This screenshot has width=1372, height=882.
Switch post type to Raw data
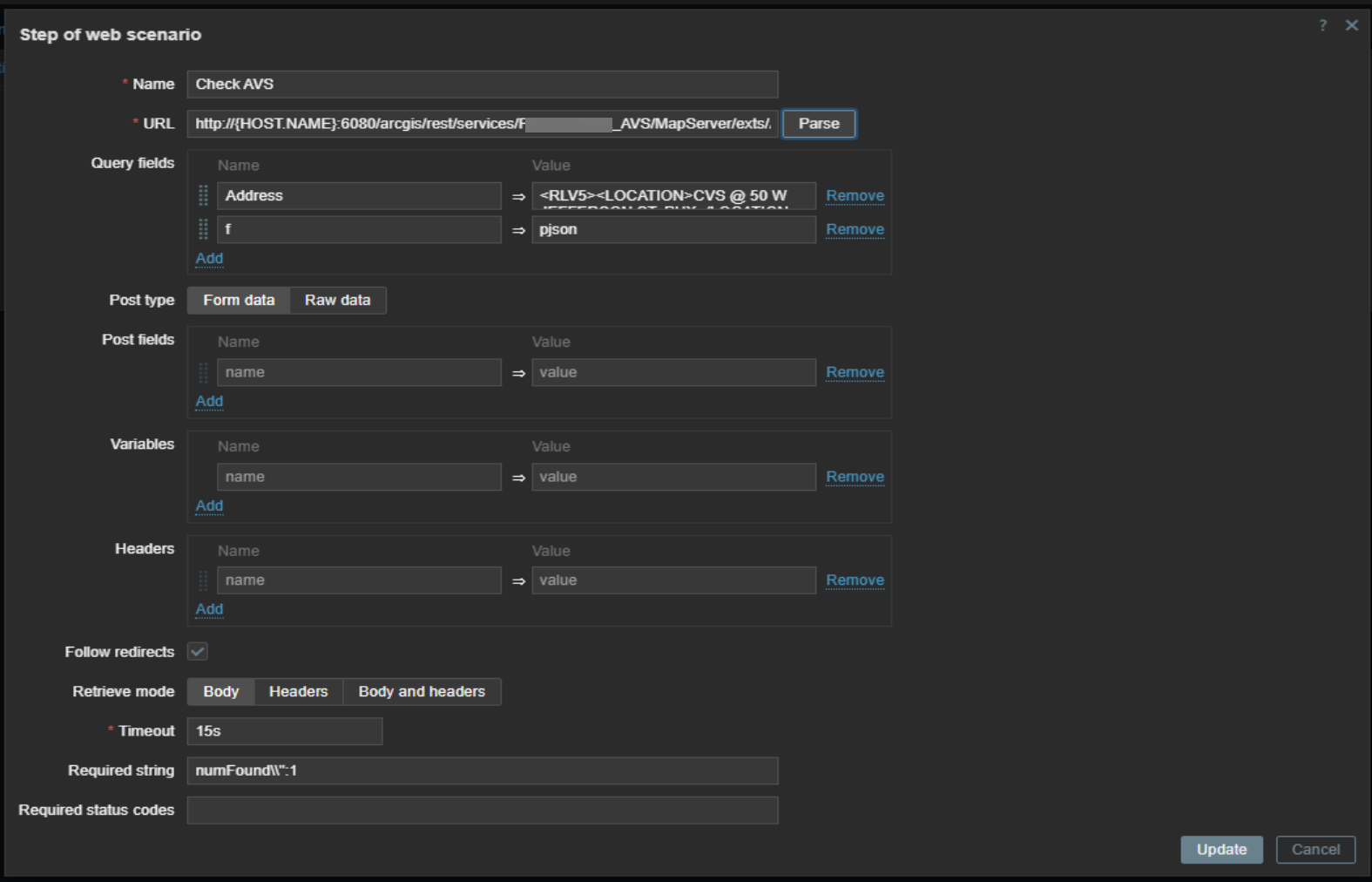click(x=338, y=300)
